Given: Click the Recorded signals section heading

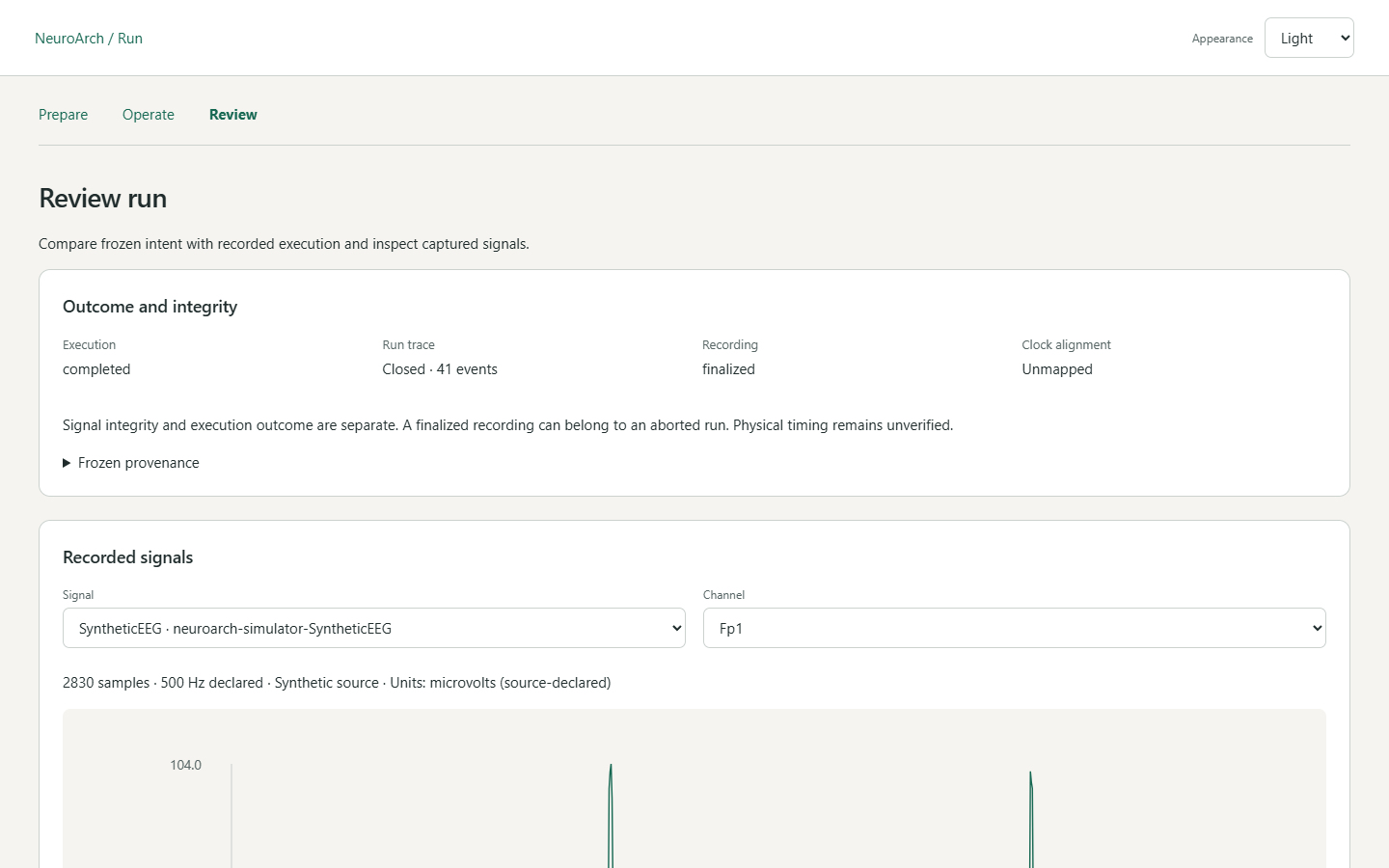Looking at the screenshot, I should [x=128, y=557].
